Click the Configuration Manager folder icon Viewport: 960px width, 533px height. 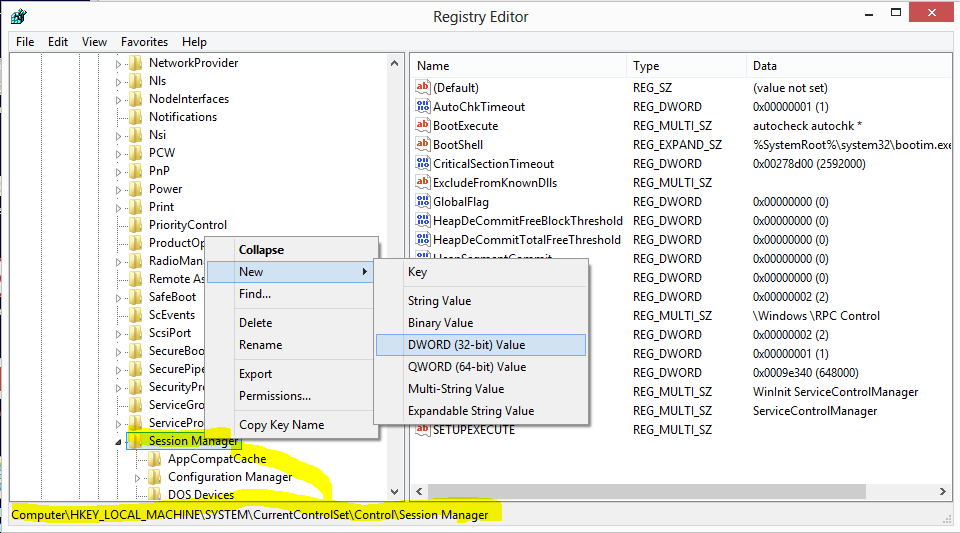pyautogui.click(x=155, y=477)
